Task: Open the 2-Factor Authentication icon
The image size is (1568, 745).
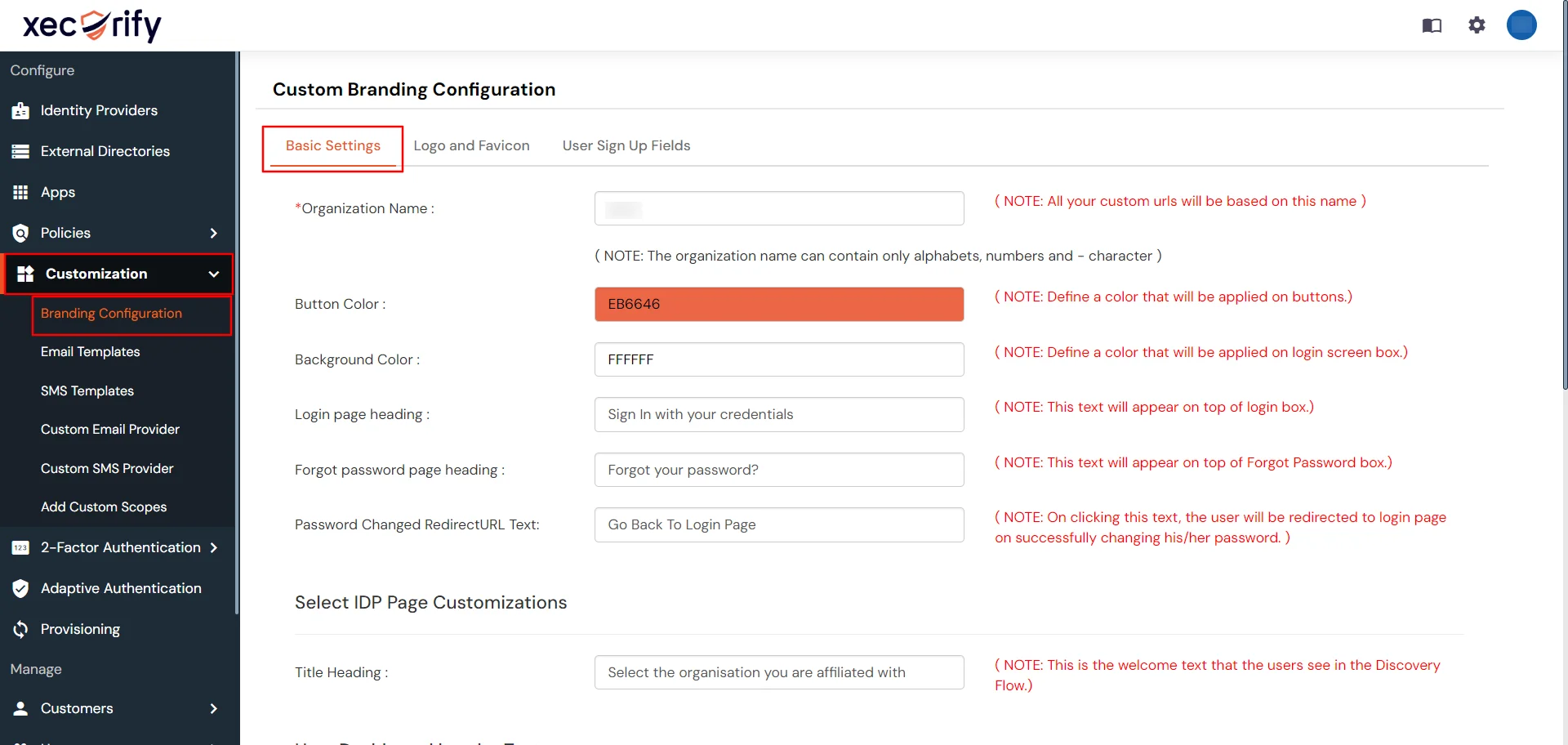Action: pos(20,547)
